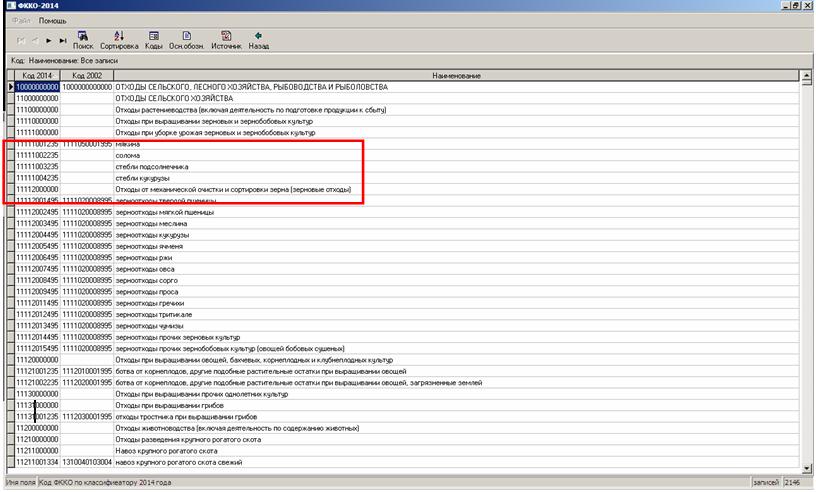Go to the next record arrow
Viewport: 816px width, 492px height.
tap(49, 40)
